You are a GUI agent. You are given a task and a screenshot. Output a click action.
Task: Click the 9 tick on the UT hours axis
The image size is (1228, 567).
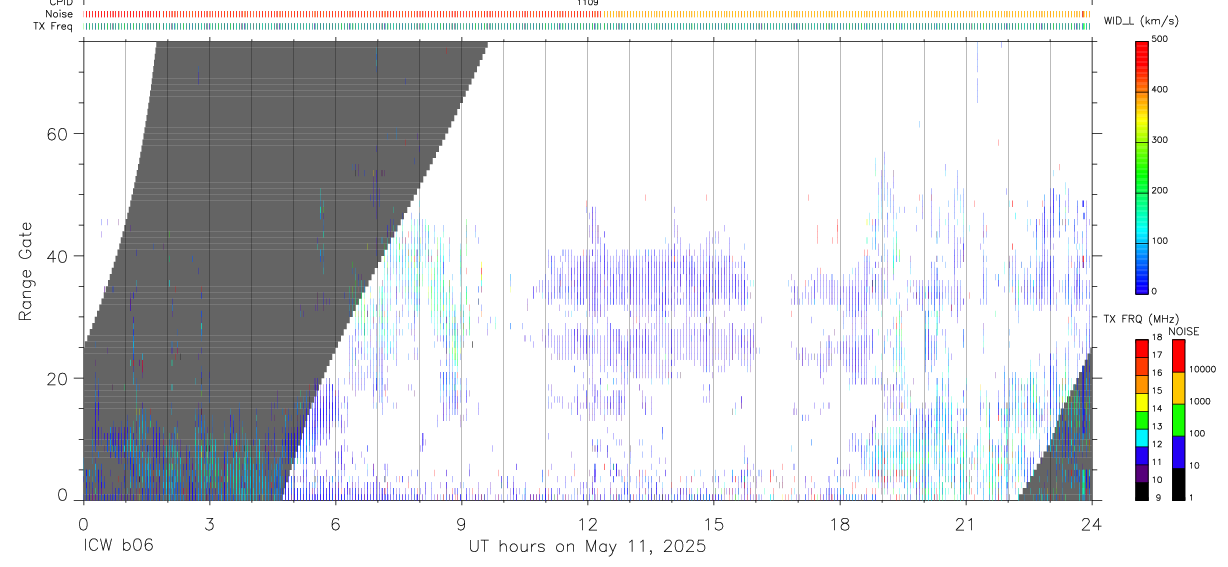click(461, 524)
